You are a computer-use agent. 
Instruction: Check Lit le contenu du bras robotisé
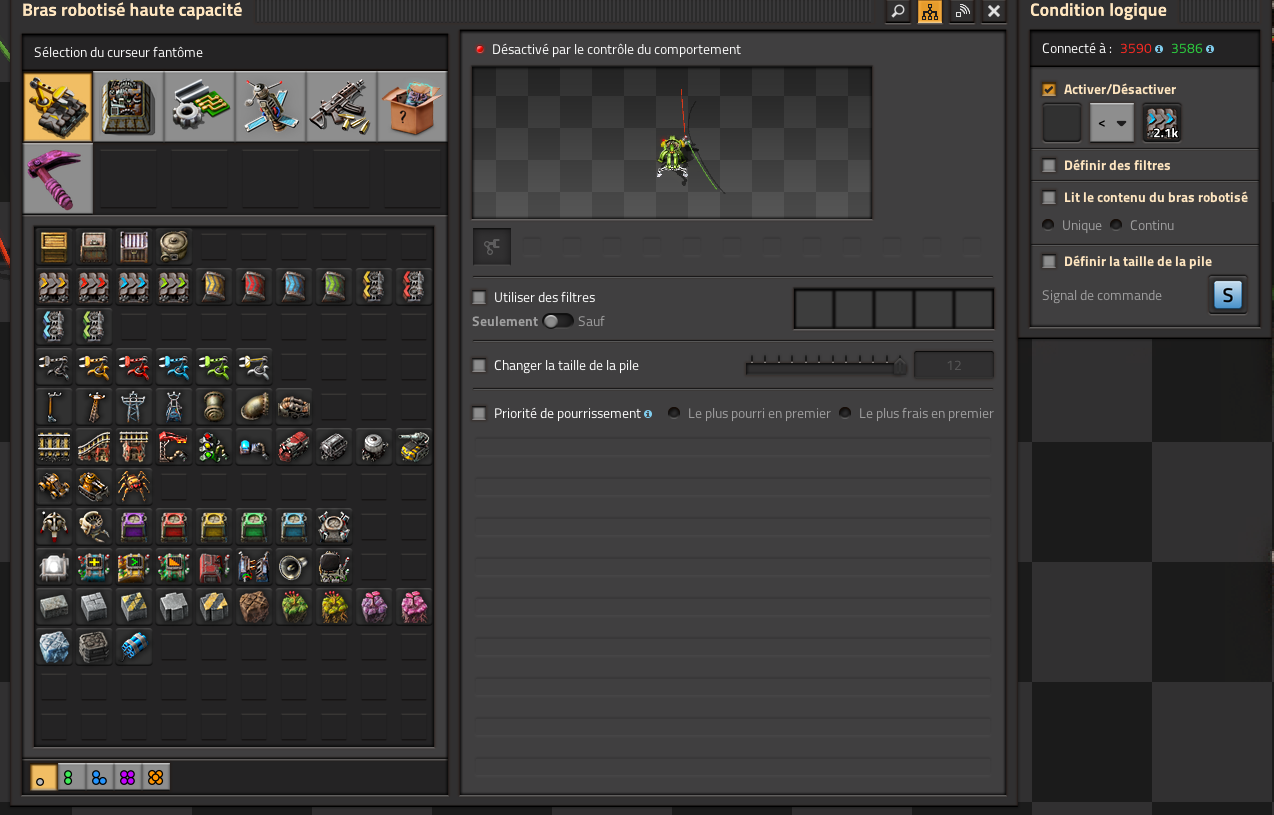(x=1049, y=198)
